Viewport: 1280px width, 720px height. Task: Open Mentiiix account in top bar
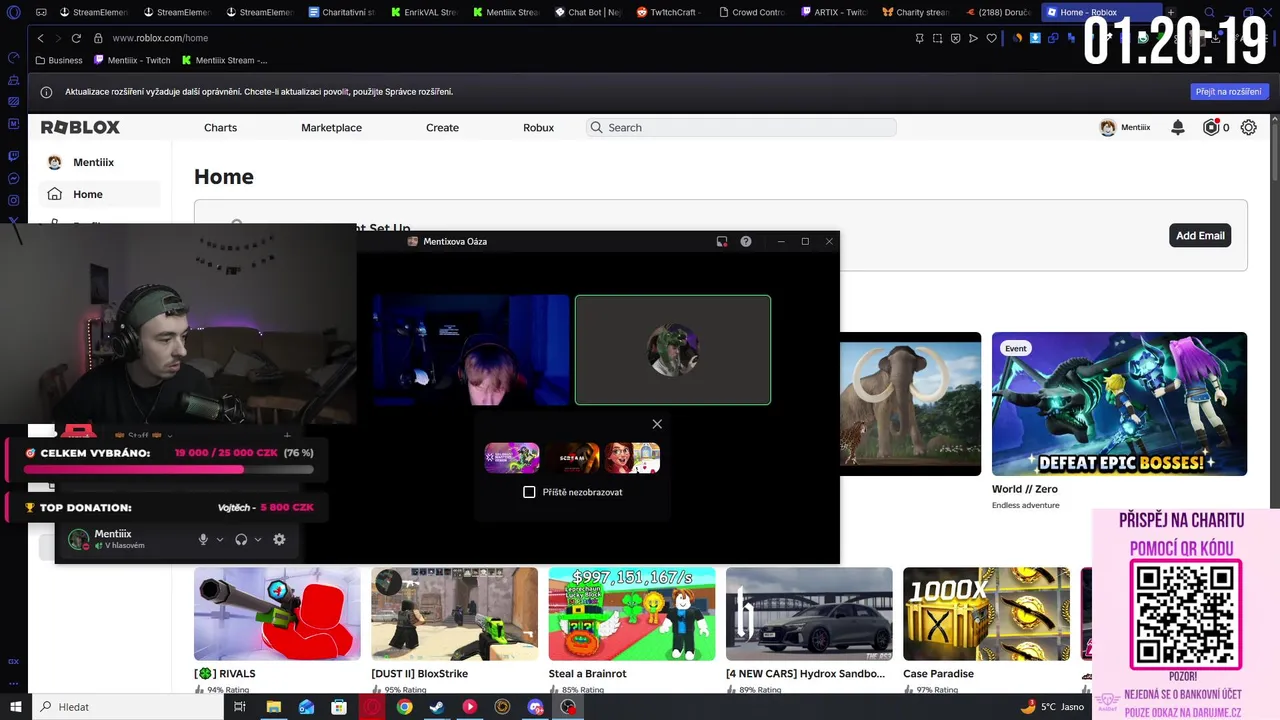(x=1125, y=128)
